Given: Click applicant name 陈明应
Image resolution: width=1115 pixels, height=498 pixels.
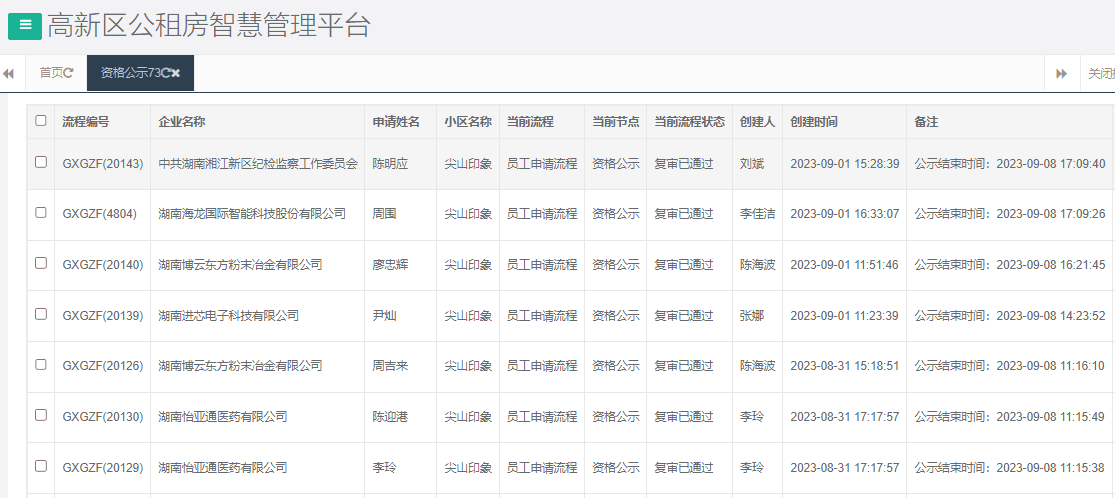Looking at the screenshot, I should tap(390, 164).
